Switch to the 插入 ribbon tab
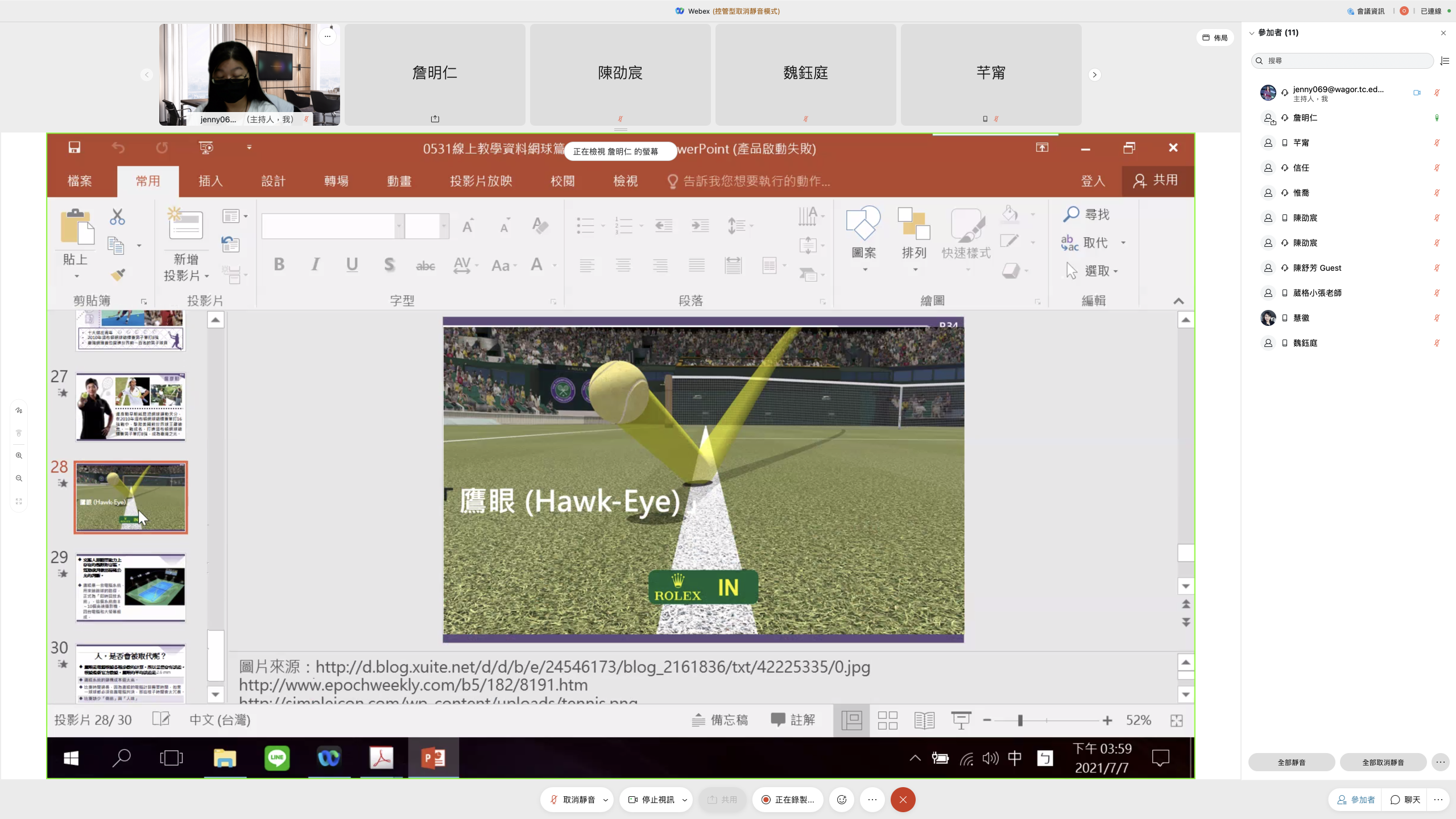The image size is (1456, 819). pos(210,181)
